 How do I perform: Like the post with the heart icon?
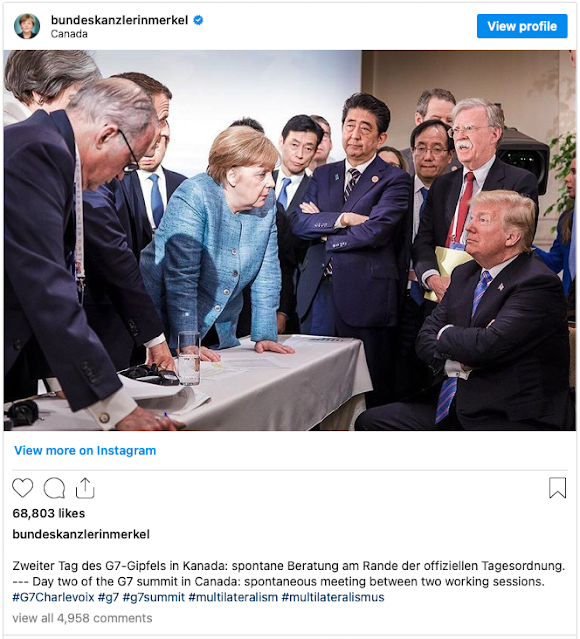(x=22, y=488)
